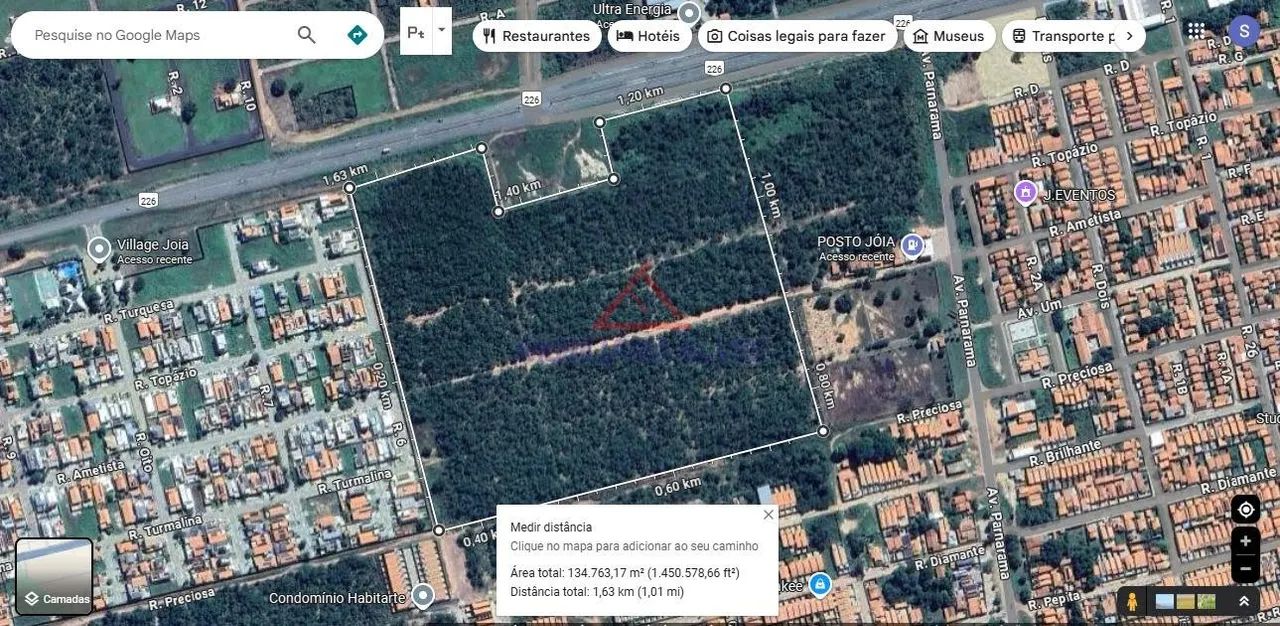Click the 'Village Joia' place label
Viewport: 1280px width, 626px height.
(152, 244)
